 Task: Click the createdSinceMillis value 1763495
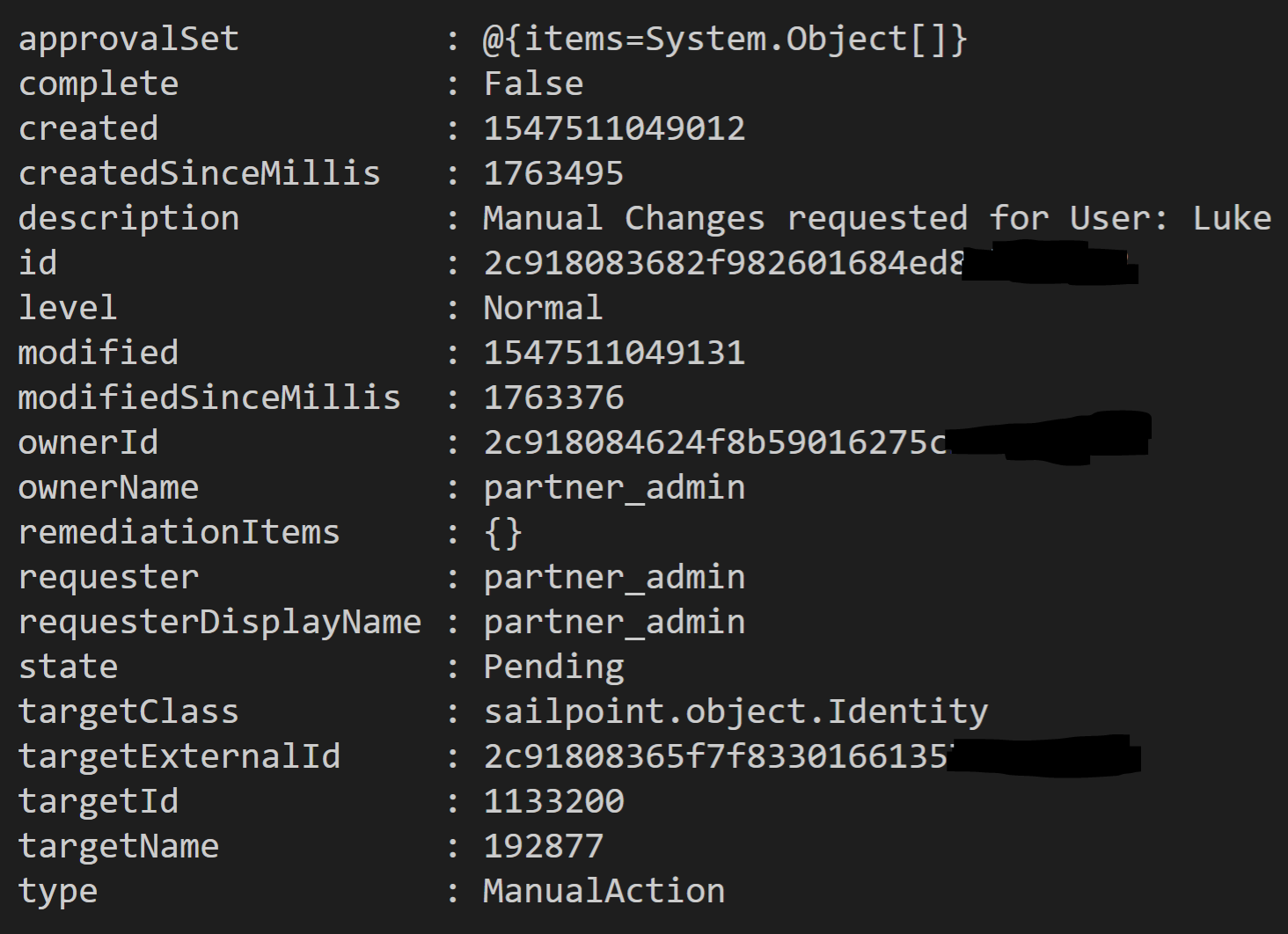point(553,174)
